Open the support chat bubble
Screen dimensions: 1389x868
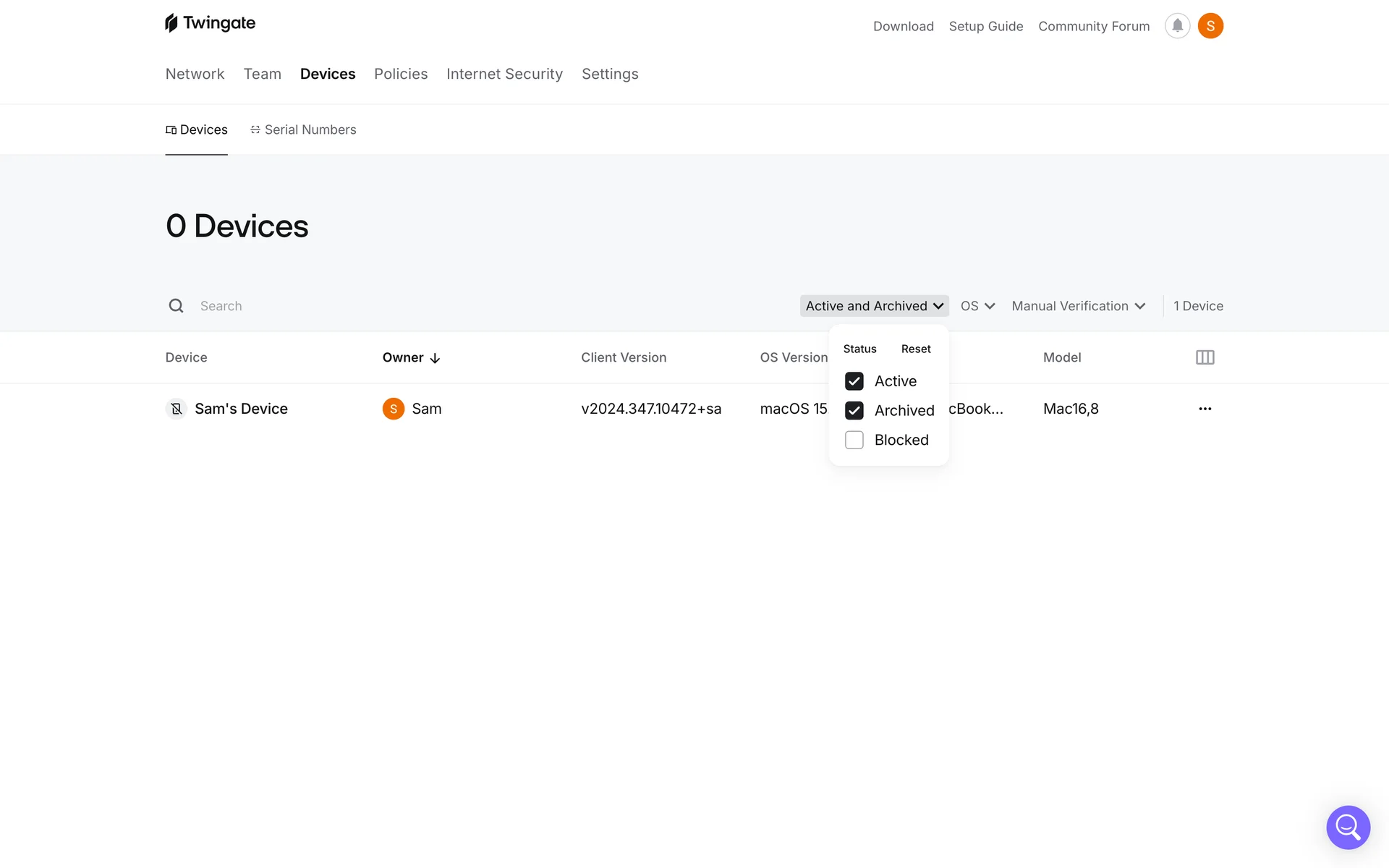(1348, 827)
